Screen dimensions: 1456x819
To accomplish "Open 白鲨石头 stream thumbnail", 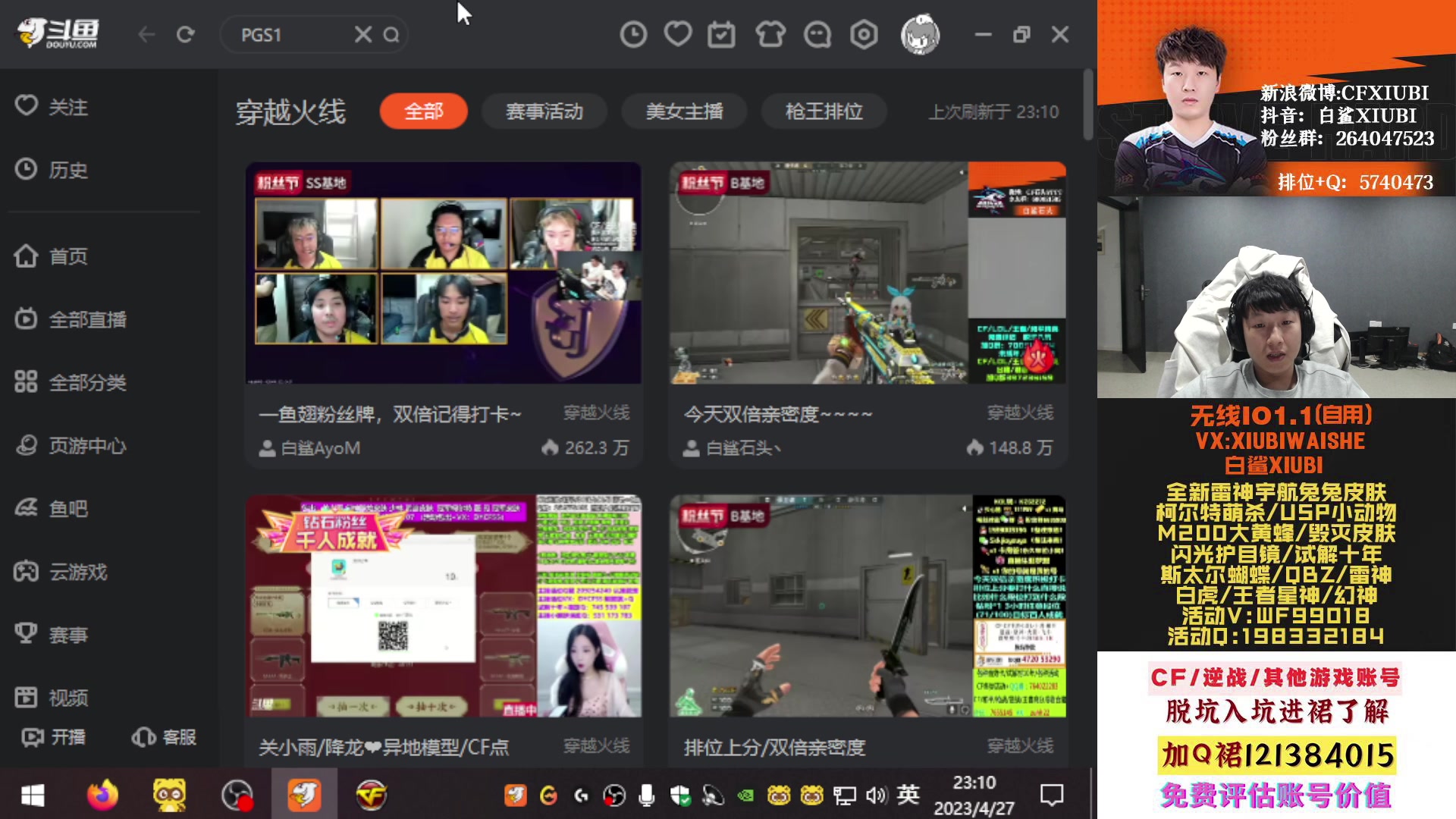I will pos(868,272).
